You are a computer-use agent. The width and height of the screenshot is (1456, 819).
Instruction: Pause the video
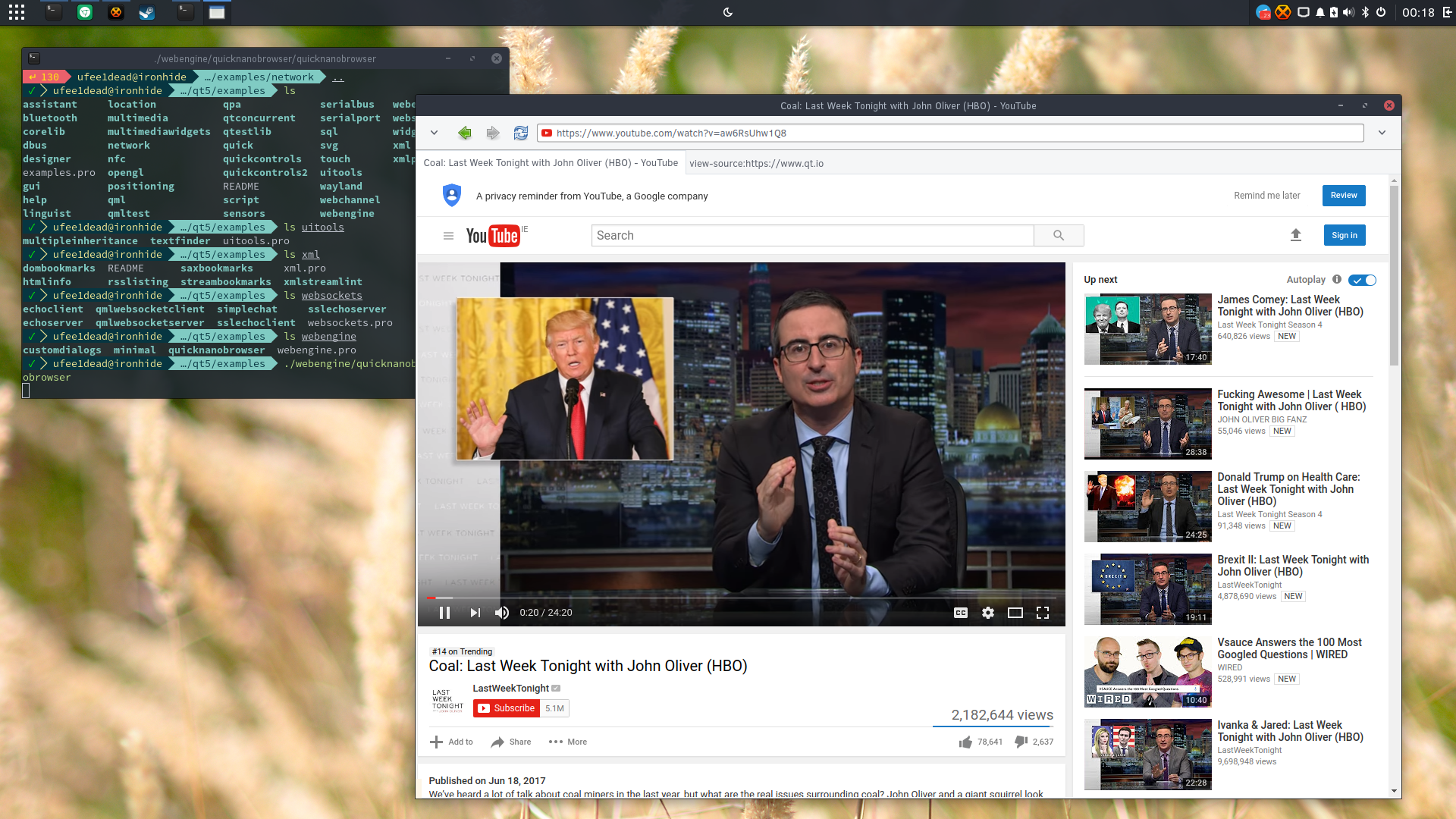(x=445, y=613)
